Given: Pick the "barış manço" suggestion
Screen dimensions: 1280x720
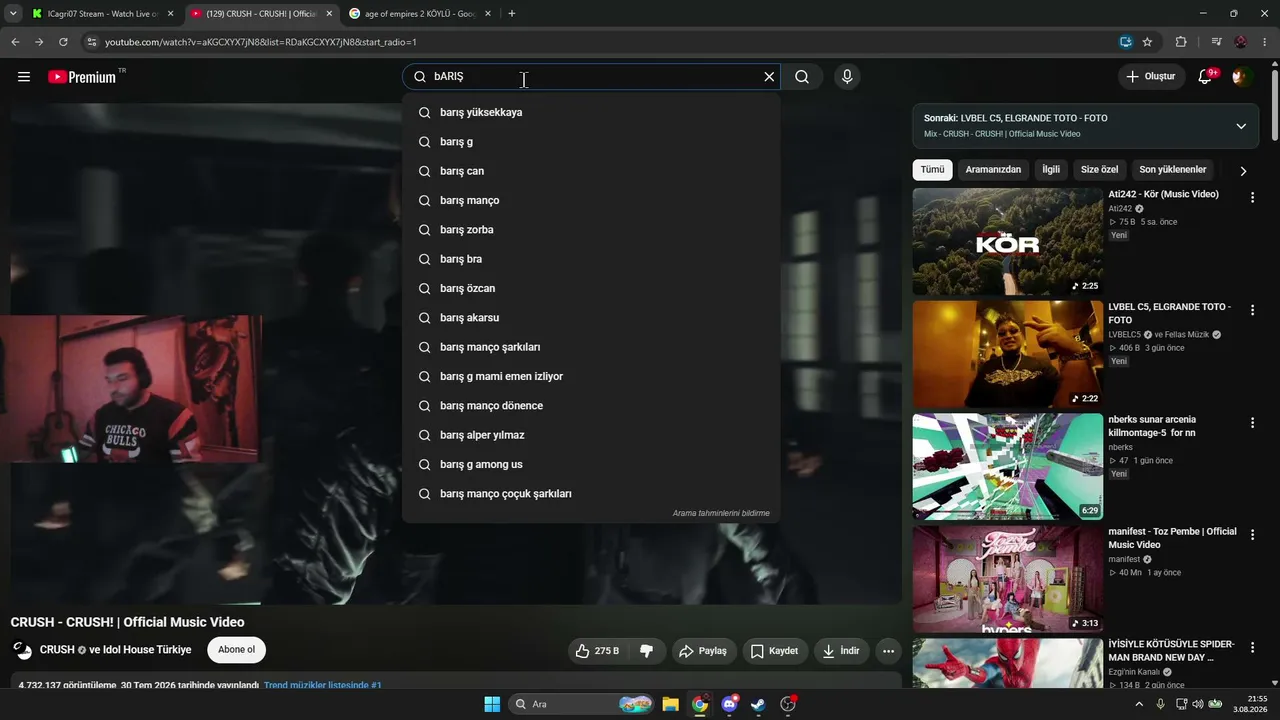Looking at the screenshot, I should (x=591, y=200).
